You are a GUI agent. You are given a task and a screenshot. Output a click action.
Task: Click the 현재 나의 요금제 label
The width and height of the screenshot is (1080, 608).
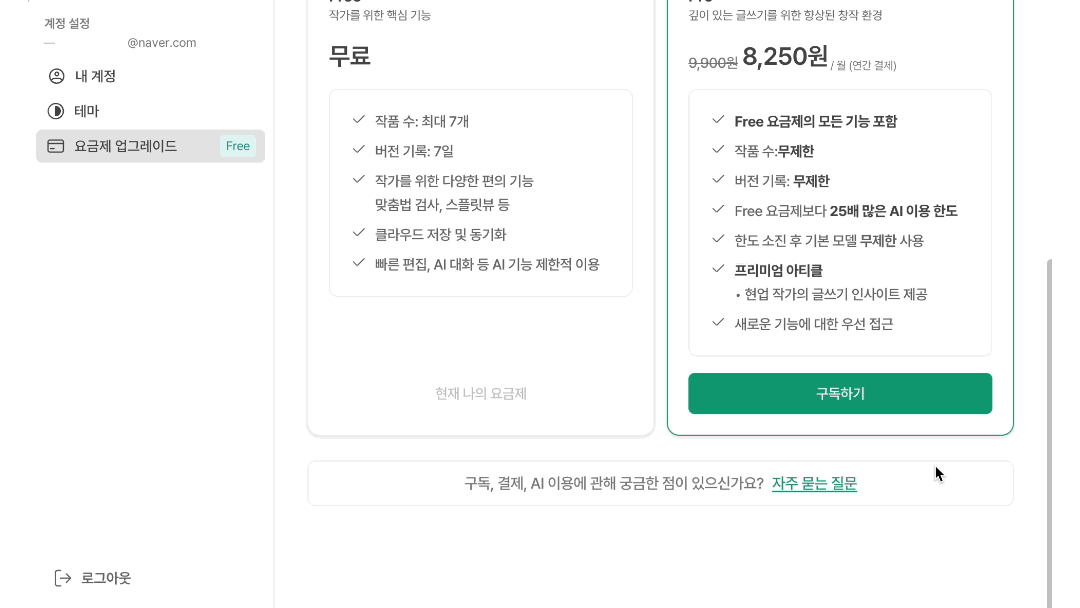point(481,394)
